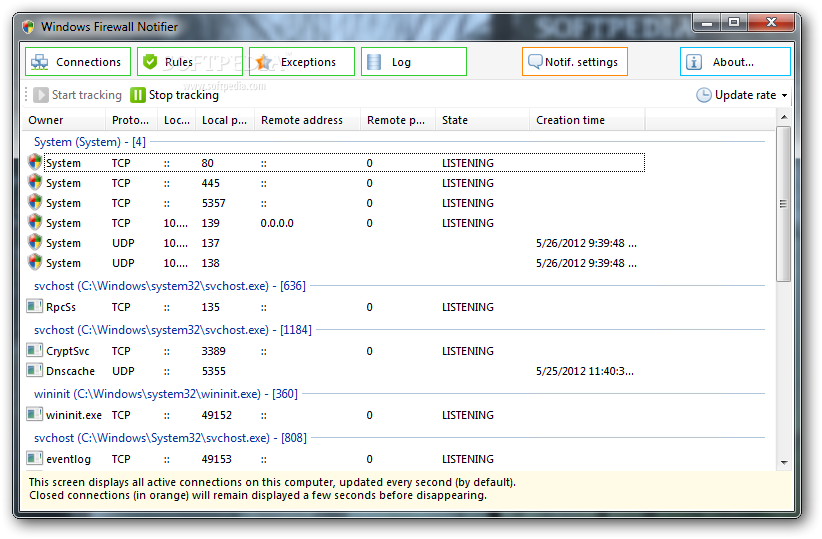822x539 pixels.
Task: Click the vertical scrollbar thumb
Action: 783,204
